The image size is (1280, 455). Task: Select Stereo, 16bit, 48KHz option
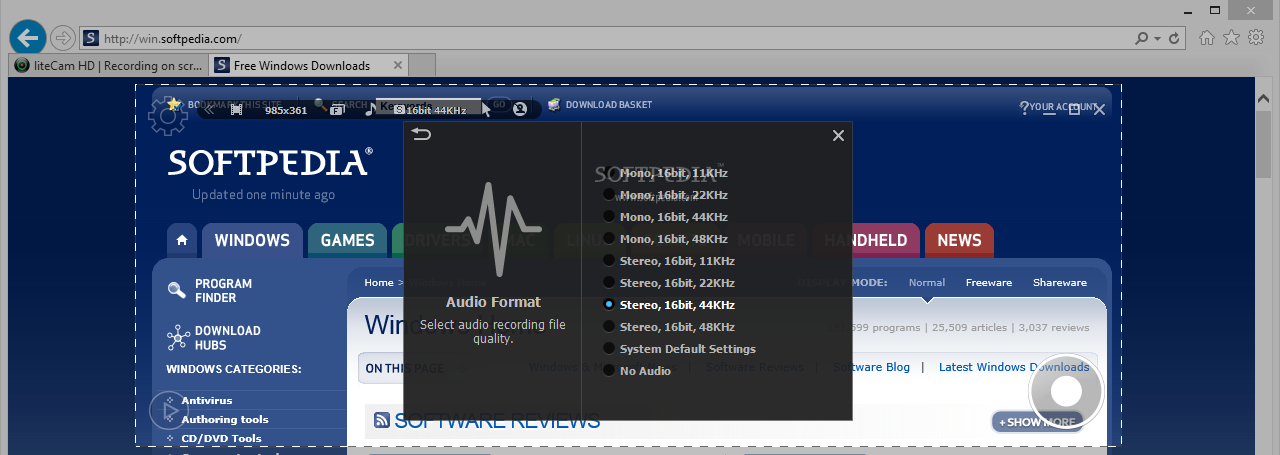[x=669, y=327]
